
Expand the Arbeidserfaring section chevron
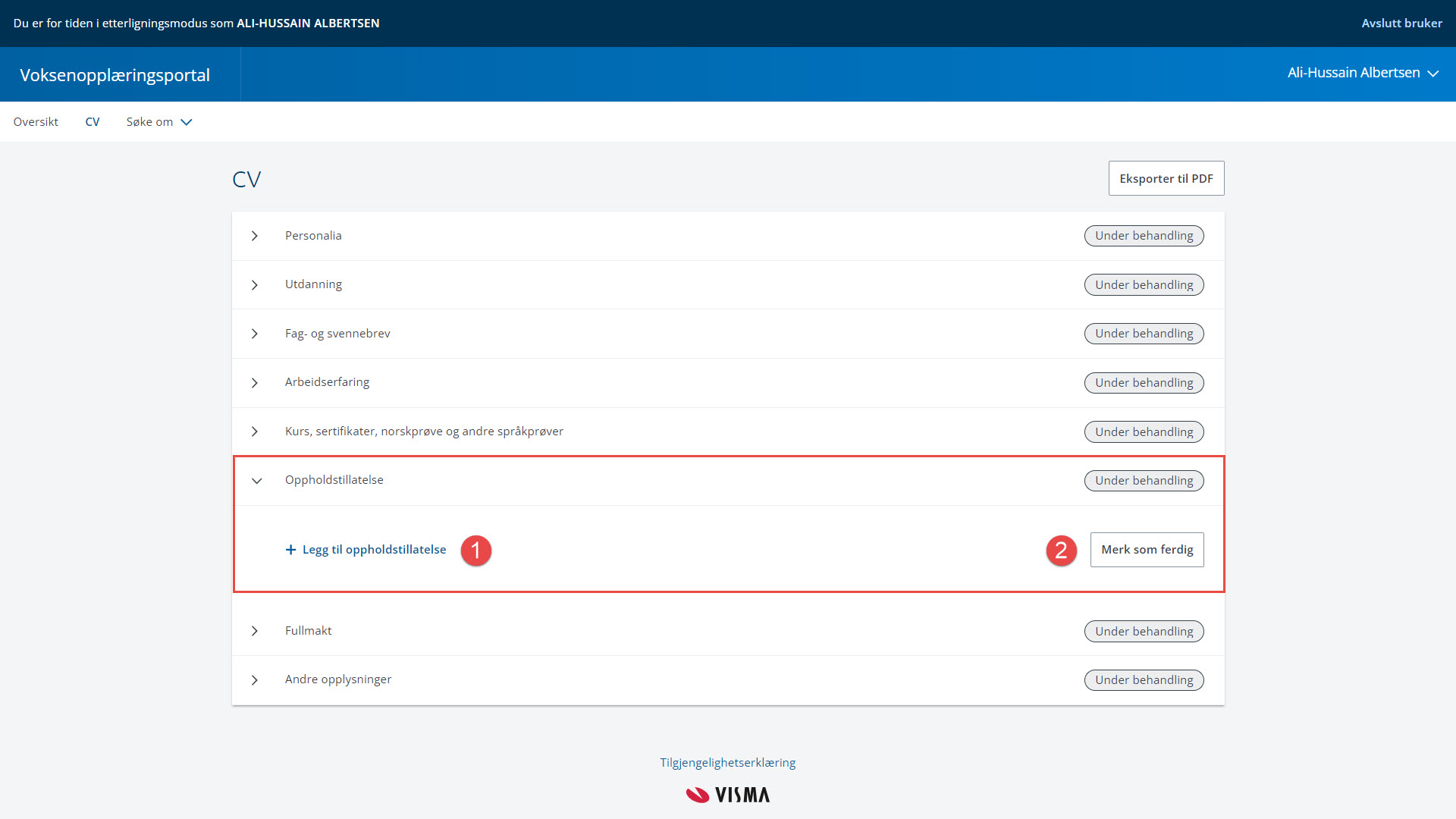click(x=255, y=383)
